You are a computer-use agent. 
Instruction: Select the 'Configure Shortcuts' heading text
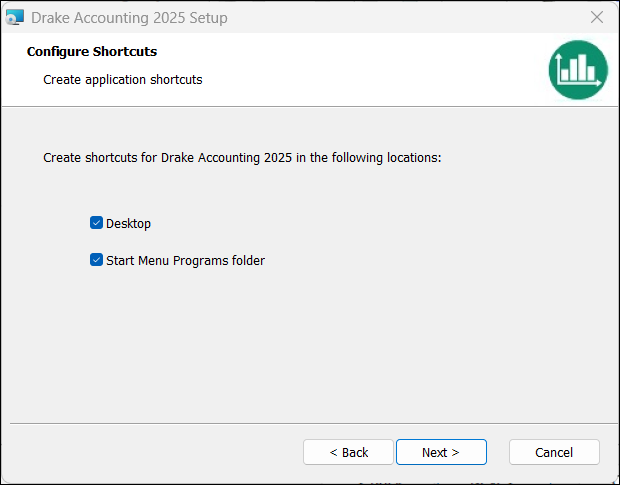(92, 52)
